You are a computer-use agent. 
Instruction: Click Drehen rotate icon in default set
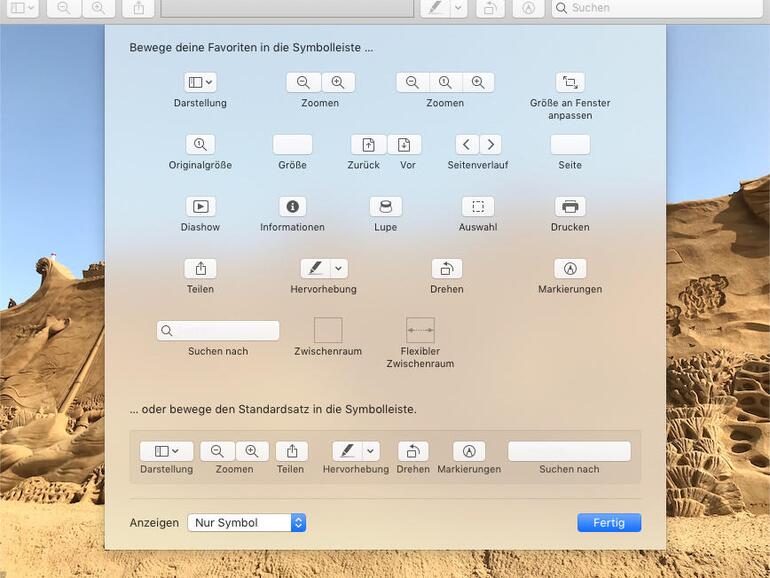click(413, 451)
